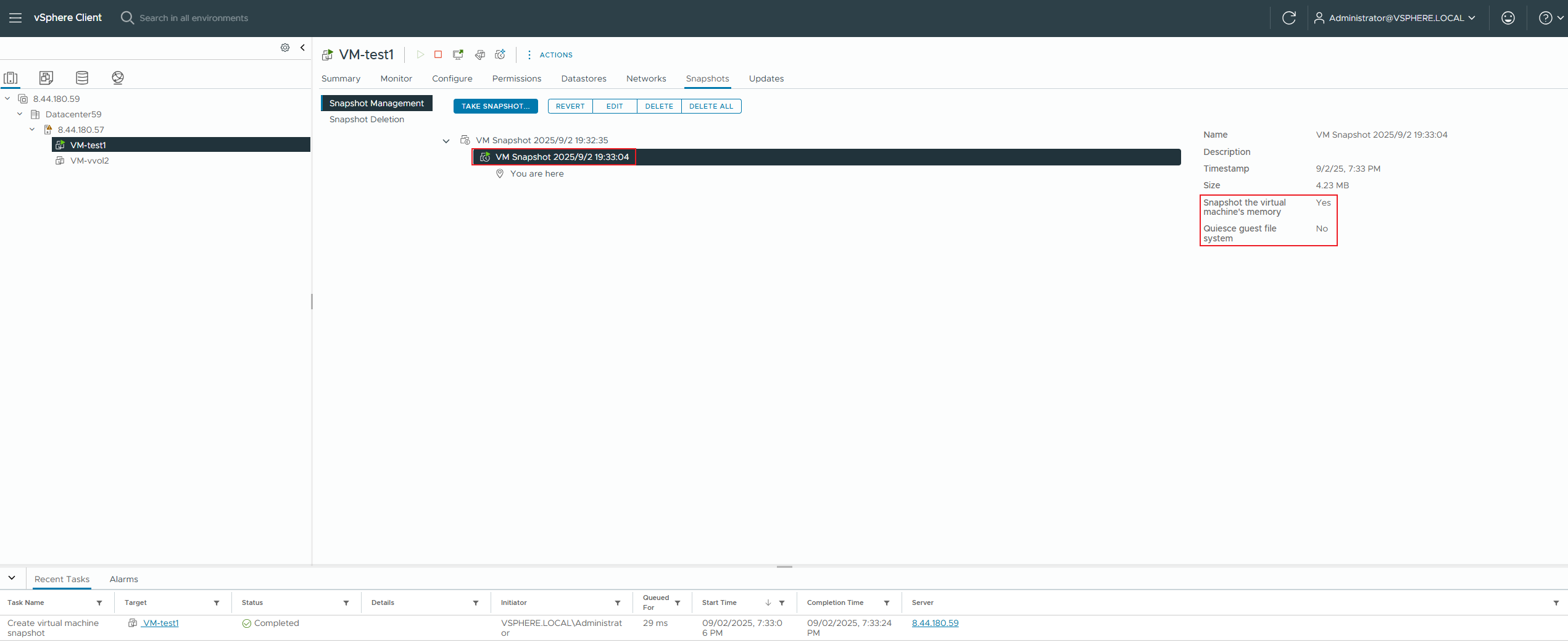
Task: Switch to Networking inventory view
Action: [118, 78]
